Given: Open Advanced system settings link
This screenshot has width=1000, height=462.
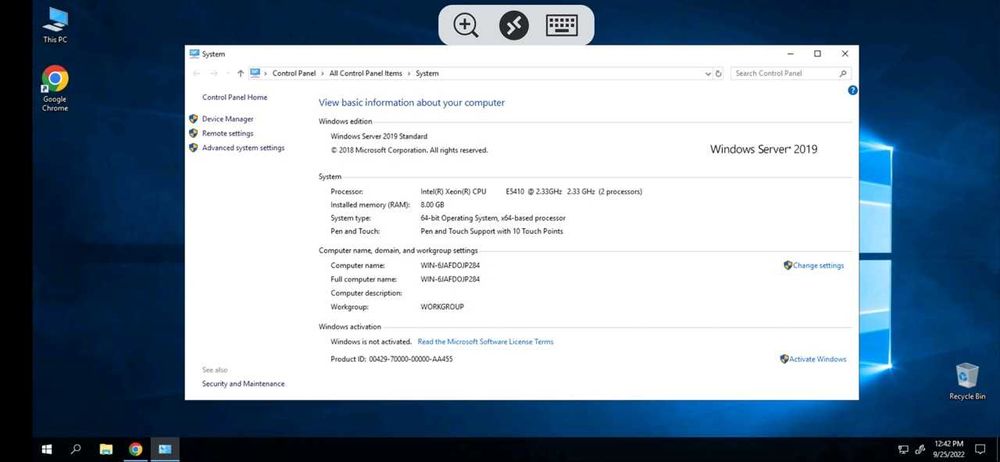Looking at the screenshot, I should click(x=243, y=148).
